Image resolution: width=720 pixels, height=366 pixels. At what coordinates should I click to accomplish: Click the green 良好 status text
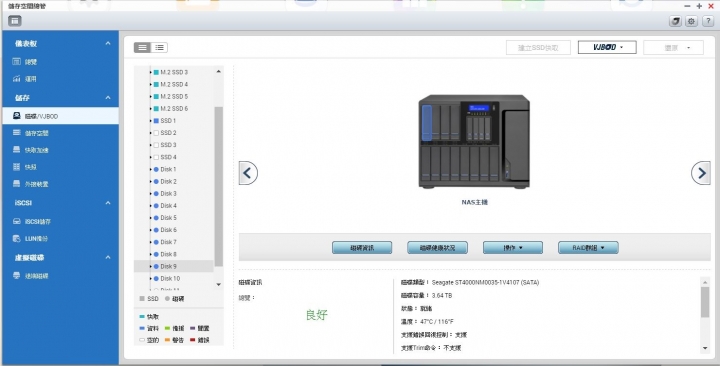317,315
